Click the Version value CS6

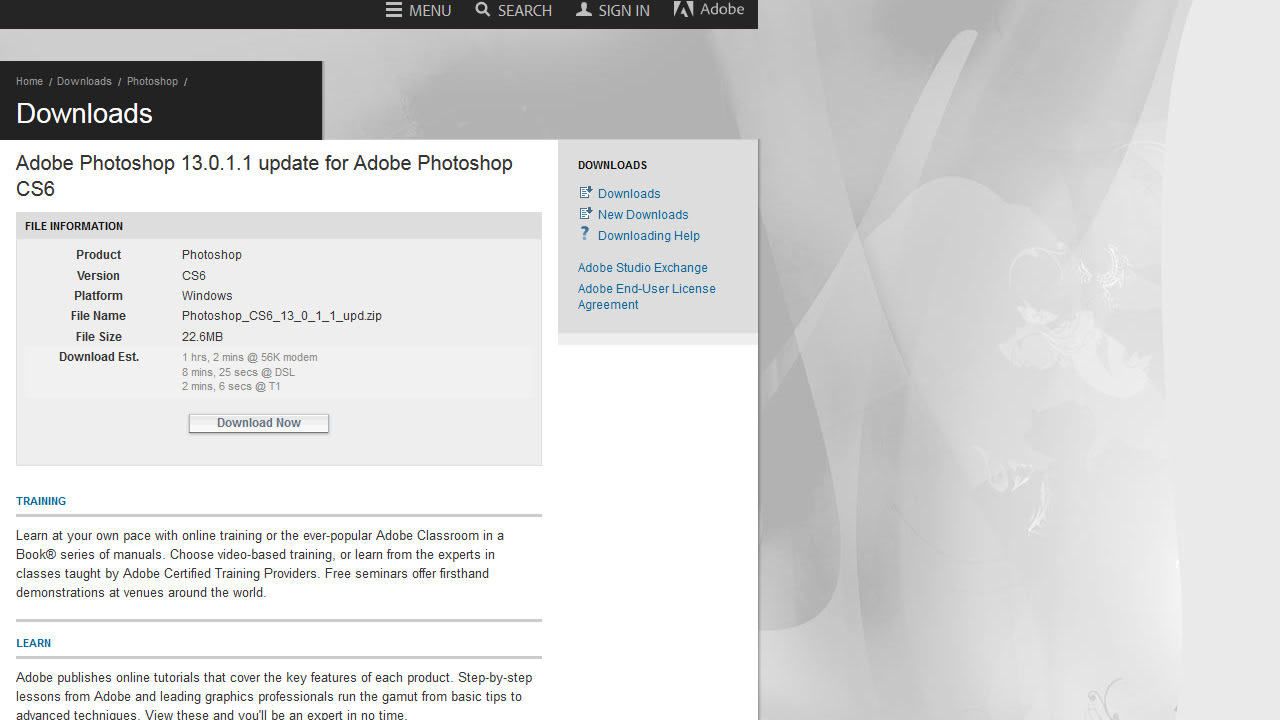point(194,276)
